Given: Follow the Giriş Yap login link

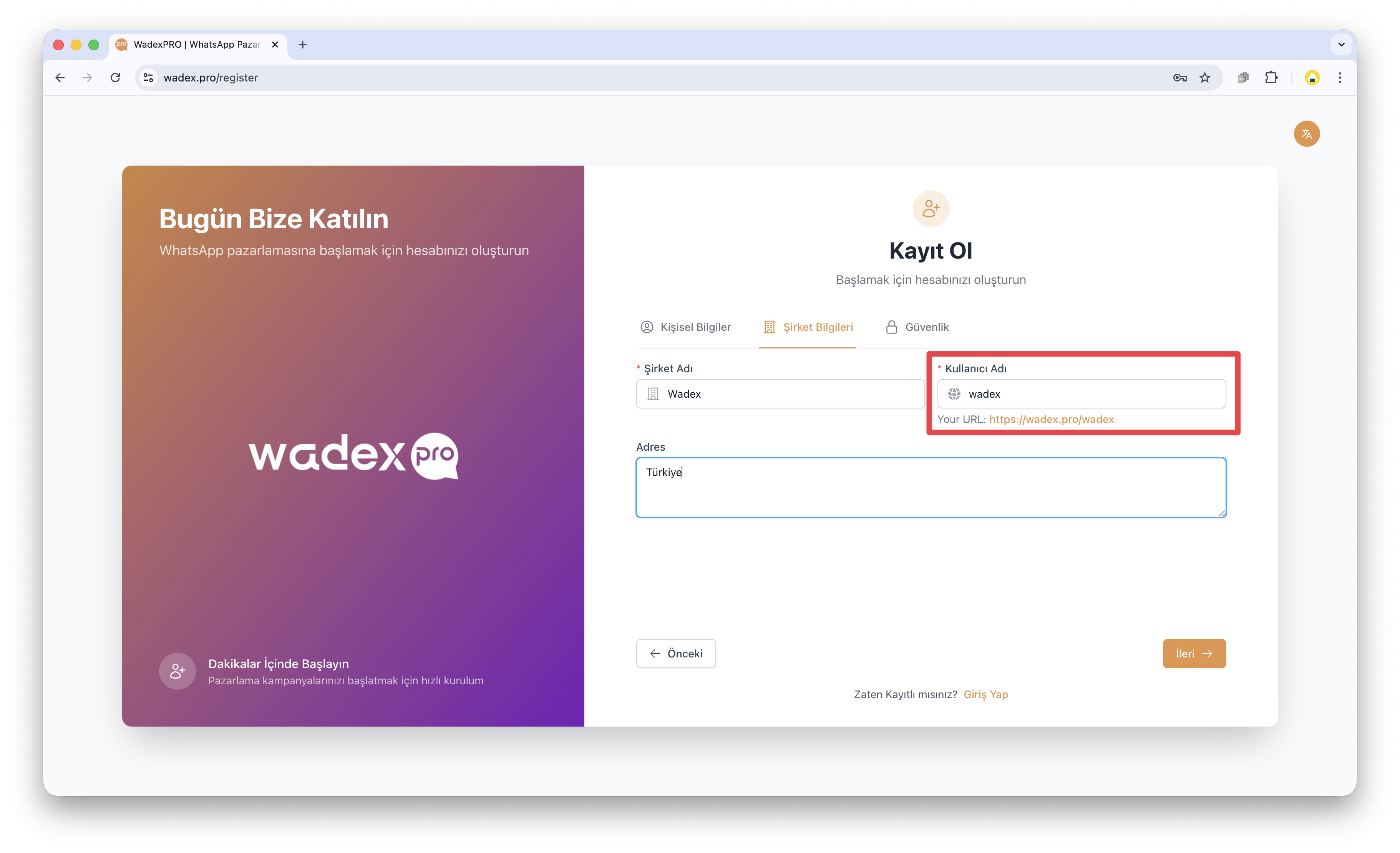Looking at the screenshot, I should (x=985, y=694).
